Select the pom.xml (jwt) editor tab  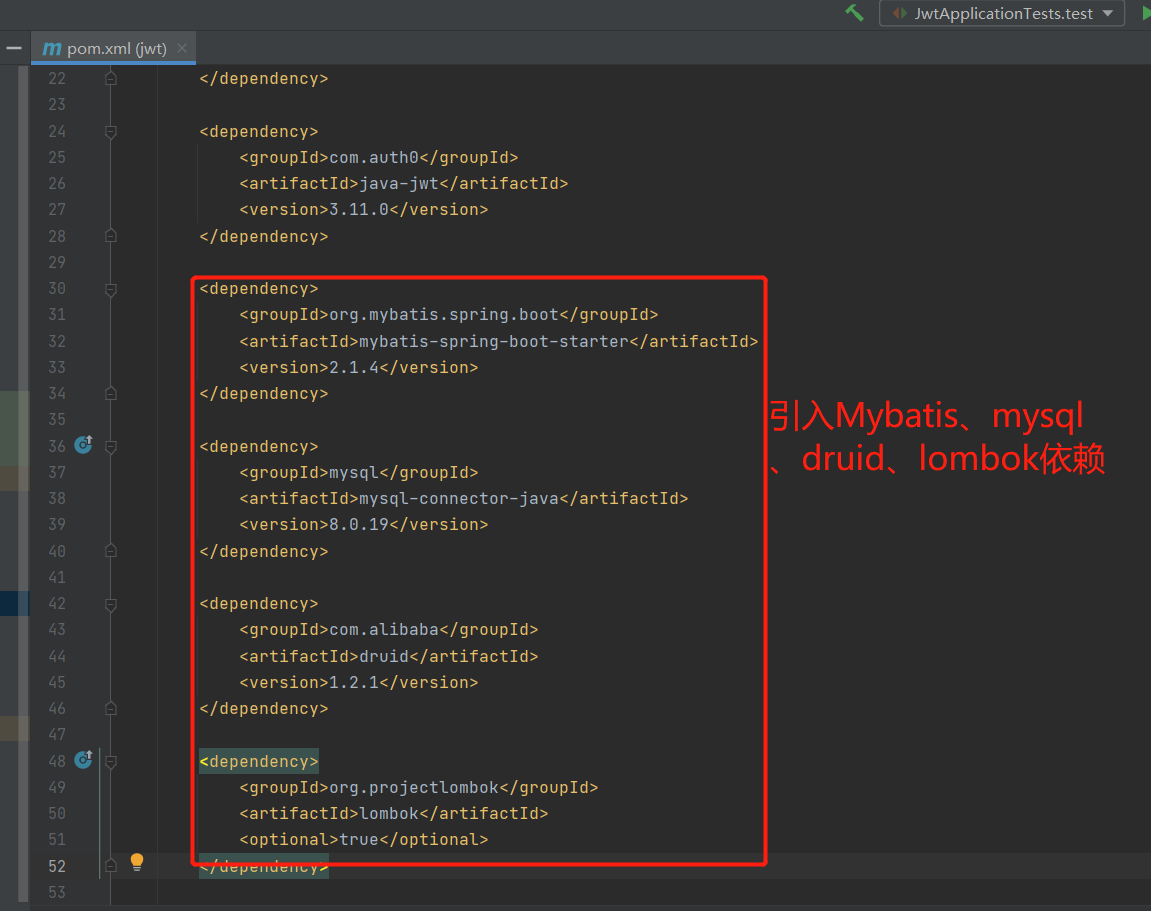tap(113, 48)
